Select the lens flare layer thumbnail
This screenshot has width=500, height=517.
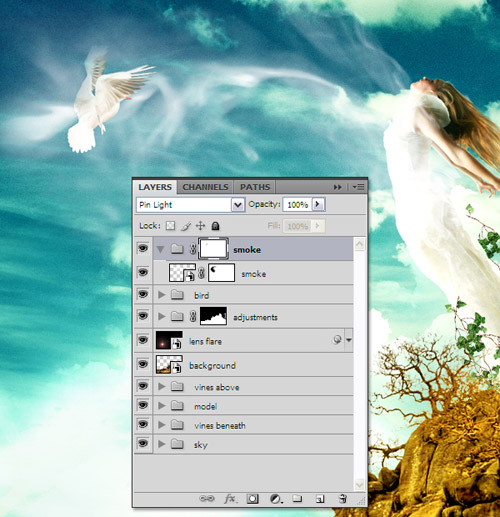pyautogui.click(x=169, y=340)
